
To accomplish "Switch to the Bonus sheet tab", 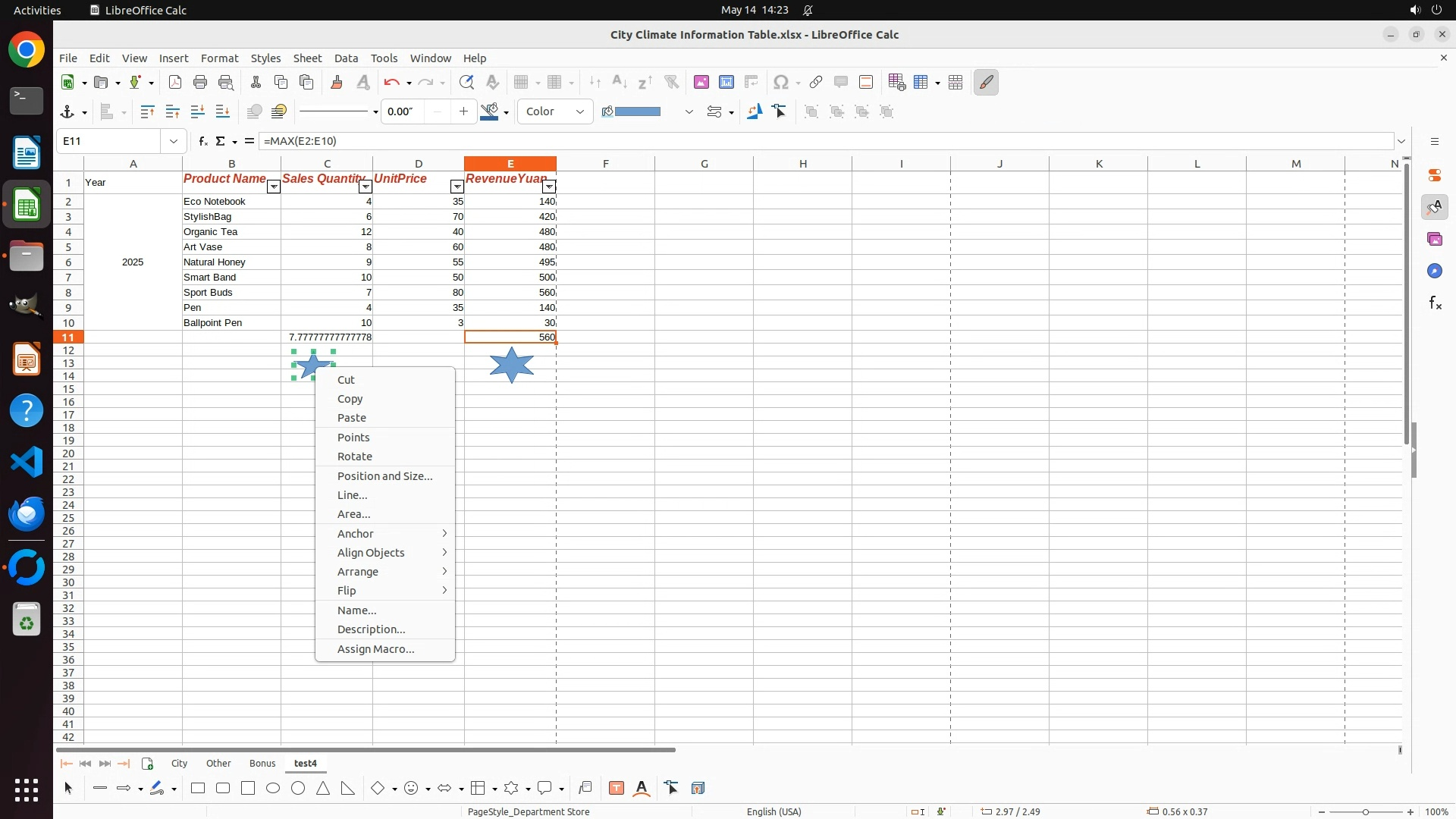I will tap(262, 764).
